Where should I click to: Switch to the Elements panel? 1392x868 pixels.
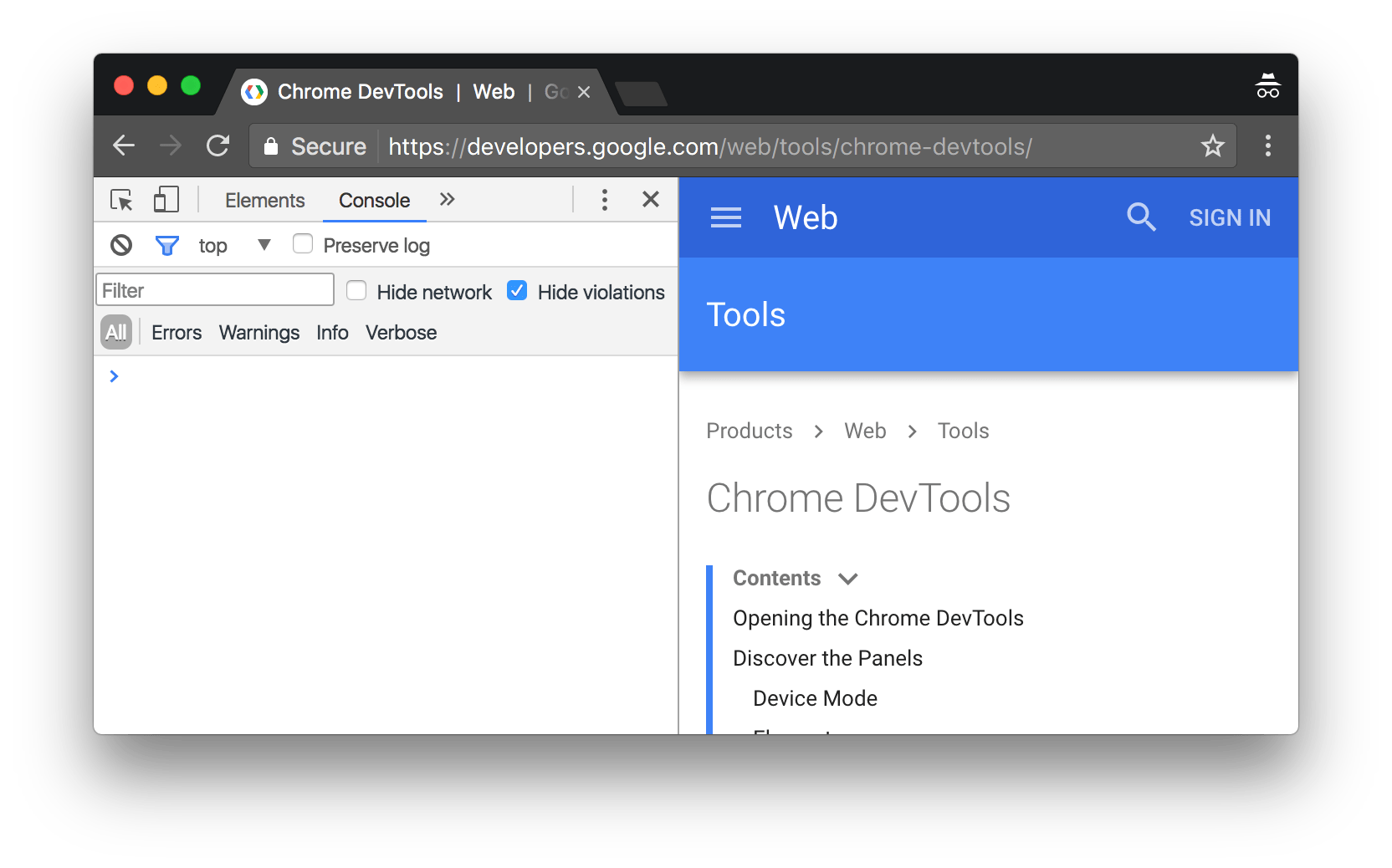[264, 200]
